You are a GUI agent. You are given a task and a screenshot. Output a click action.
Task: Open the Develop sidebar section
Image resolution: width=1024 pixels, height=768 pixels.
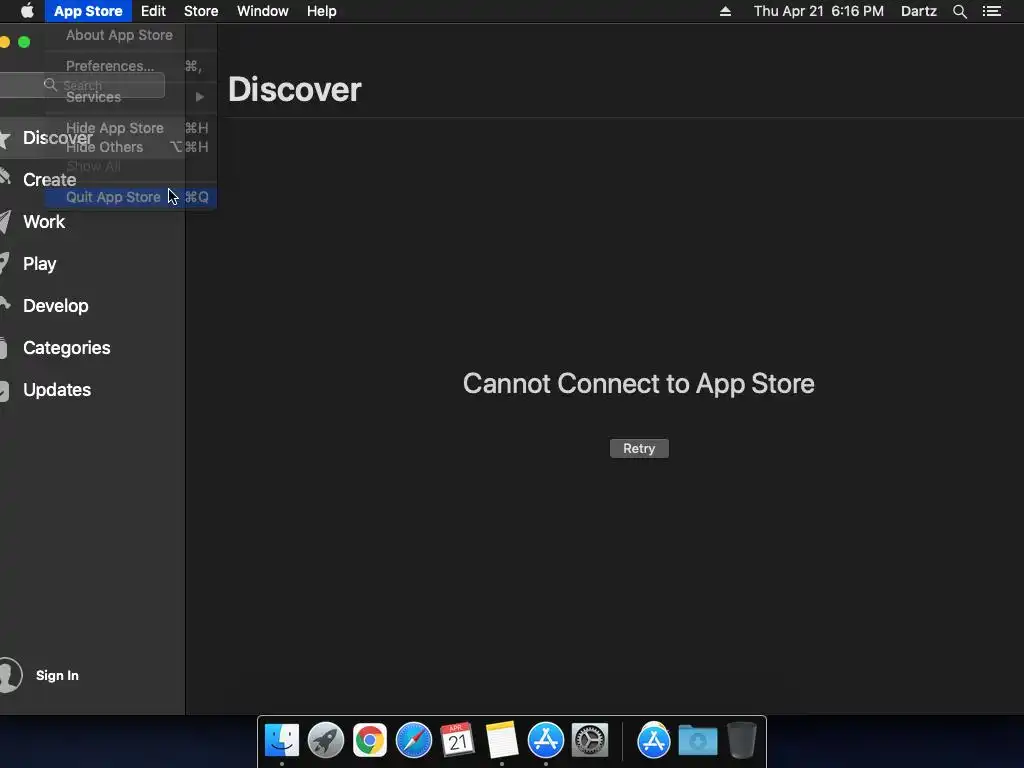pyautogui.click(x=56, y=306)
